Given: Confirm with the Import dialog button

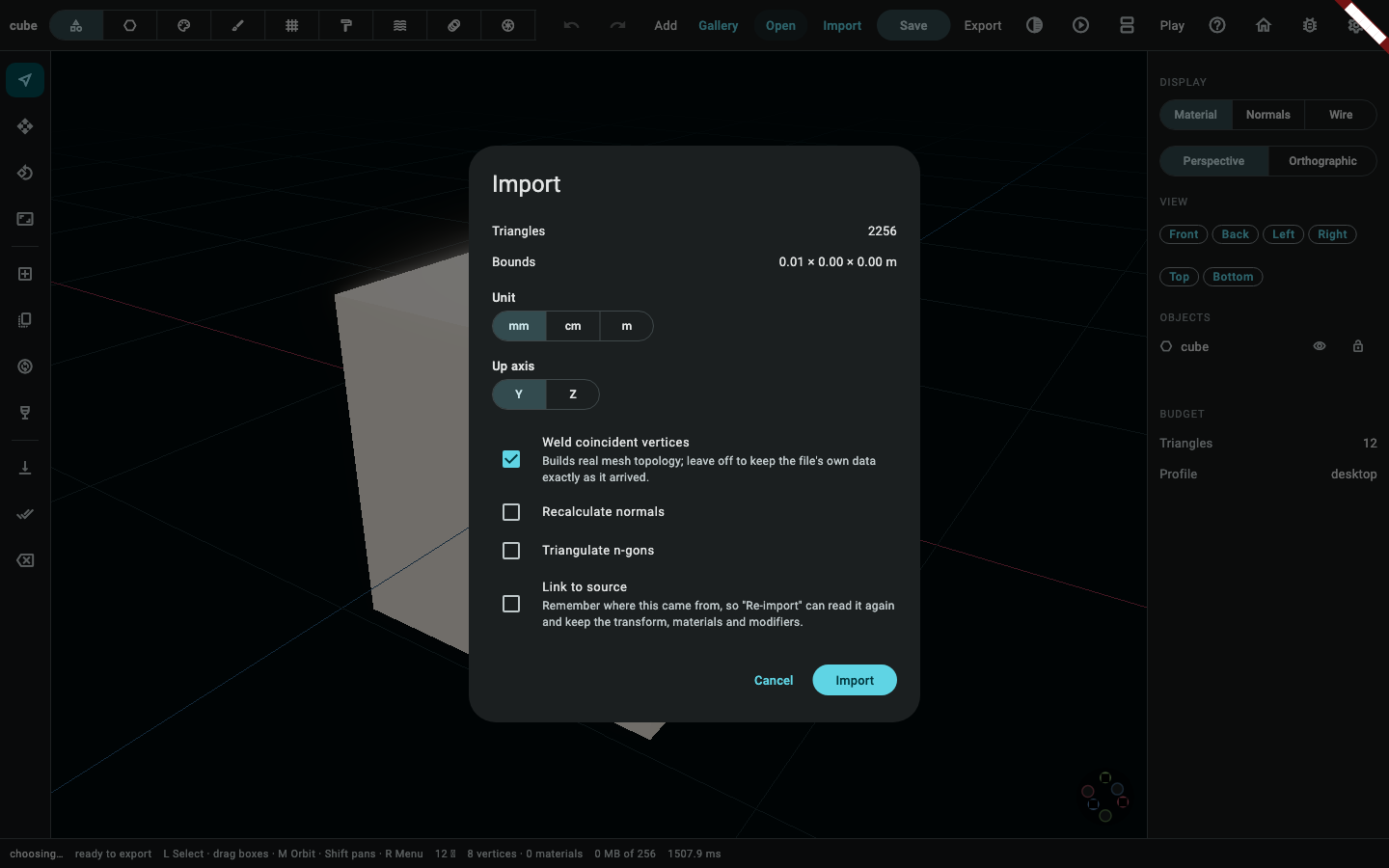Looking at the screenshot, I should (855, 680).
